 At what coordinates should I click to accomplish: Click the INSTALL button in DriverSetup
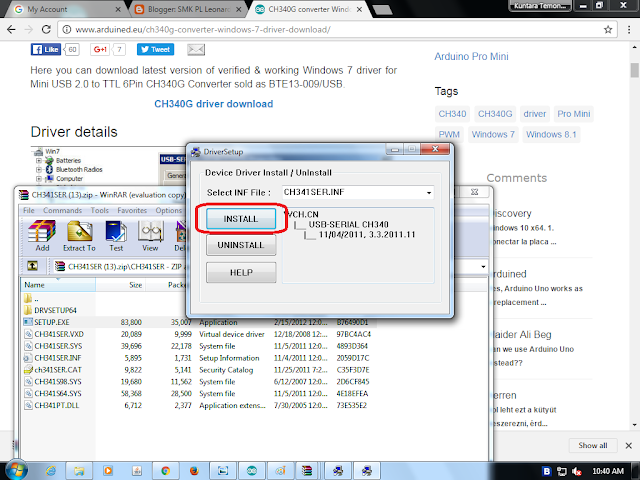click(x=241, y=219)
